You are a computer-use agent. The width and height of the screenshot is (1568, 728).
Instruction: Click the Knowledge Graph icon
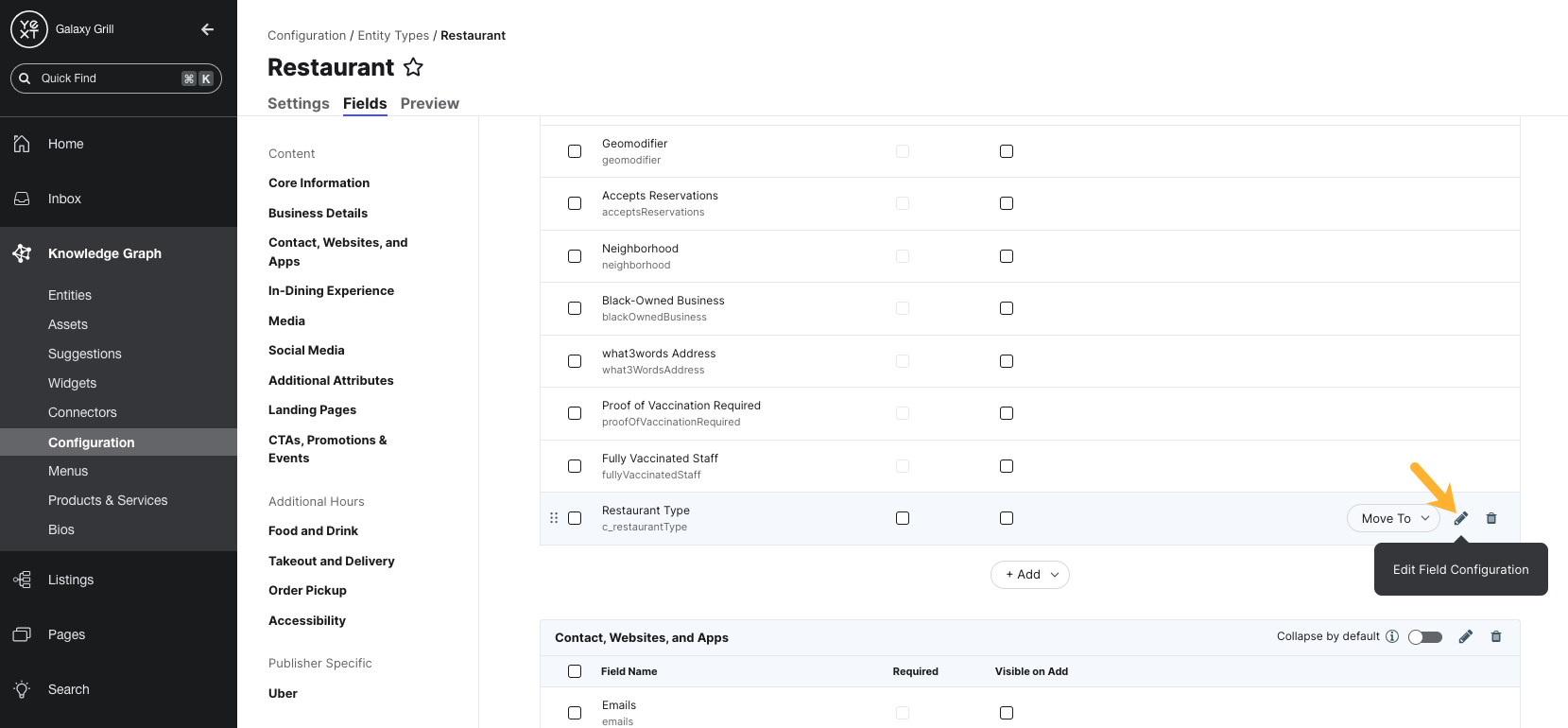pos(22,253)
